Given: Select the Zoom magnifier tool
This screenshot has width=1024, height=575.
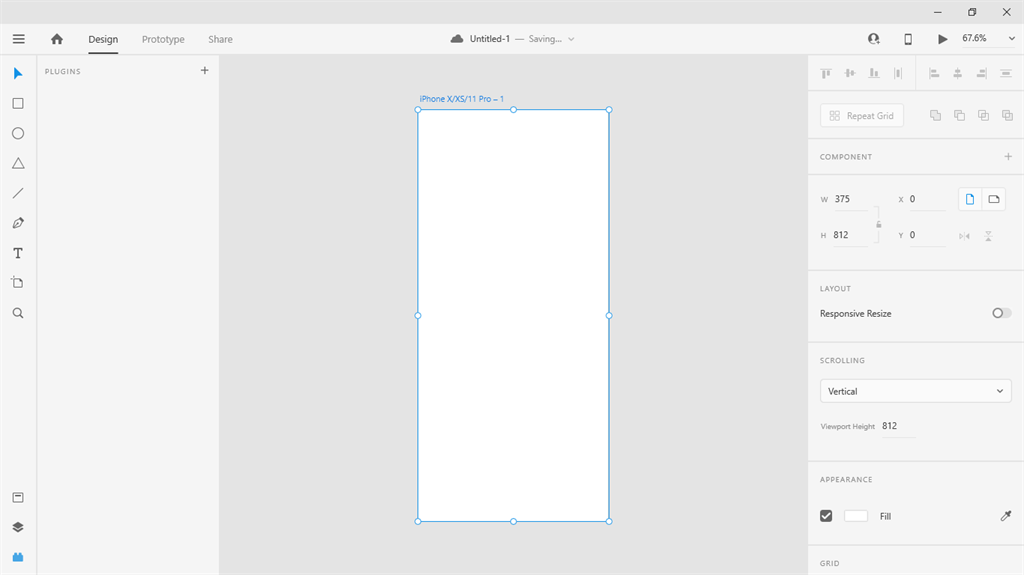Looking at the screenshot, I should 18,313.
